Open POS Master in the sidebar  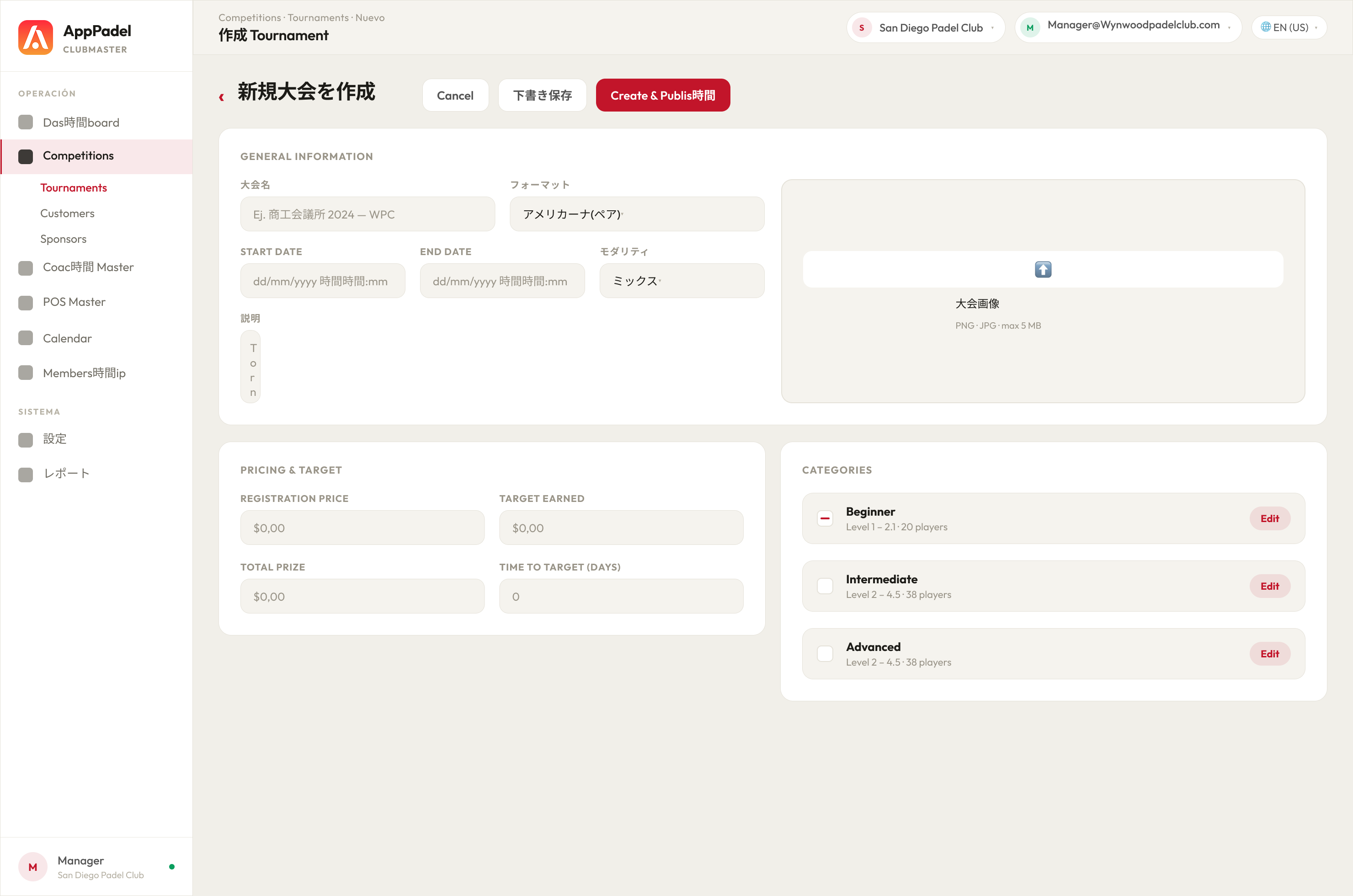coord(96,302)
